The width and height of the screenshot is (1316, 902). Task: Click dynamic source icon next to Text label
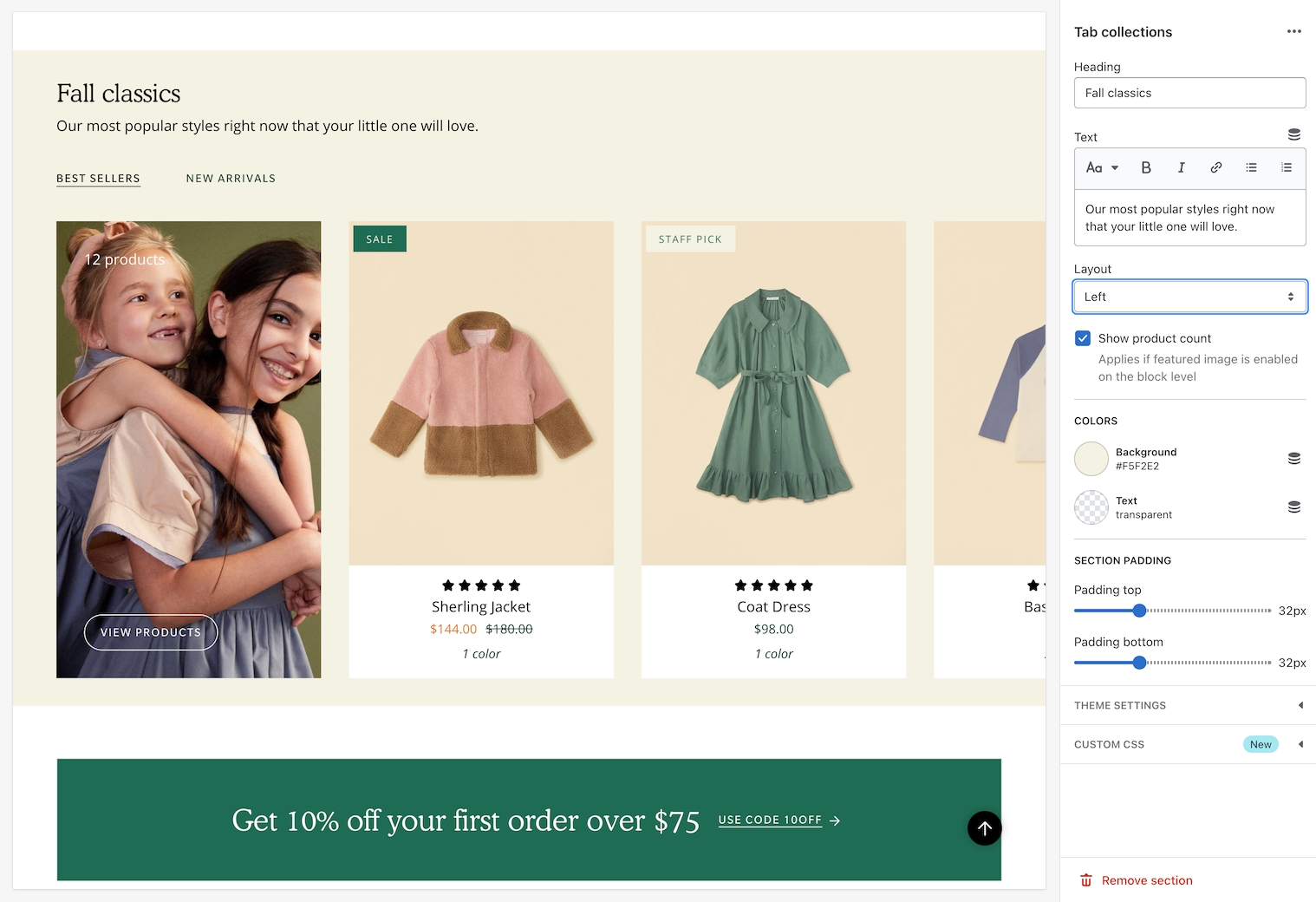point(1293,135)
